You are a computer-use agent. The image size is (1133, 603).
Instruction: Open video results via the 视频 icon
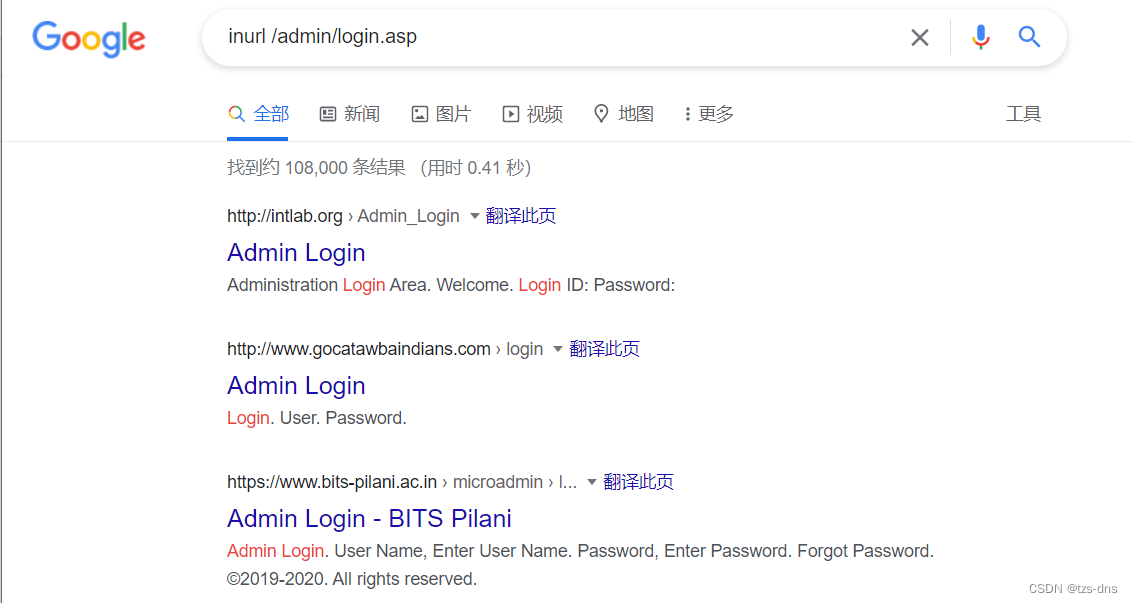(532, 113)
